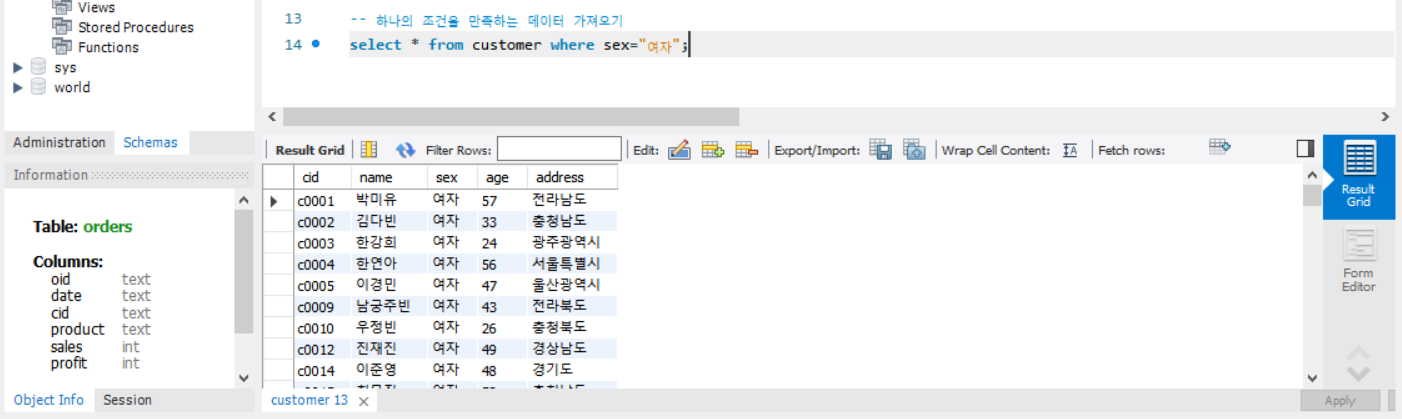Viewport: 1402px width, 419px height.
Task: Select cell c0010 in cid column
Action: pos(321,327)
